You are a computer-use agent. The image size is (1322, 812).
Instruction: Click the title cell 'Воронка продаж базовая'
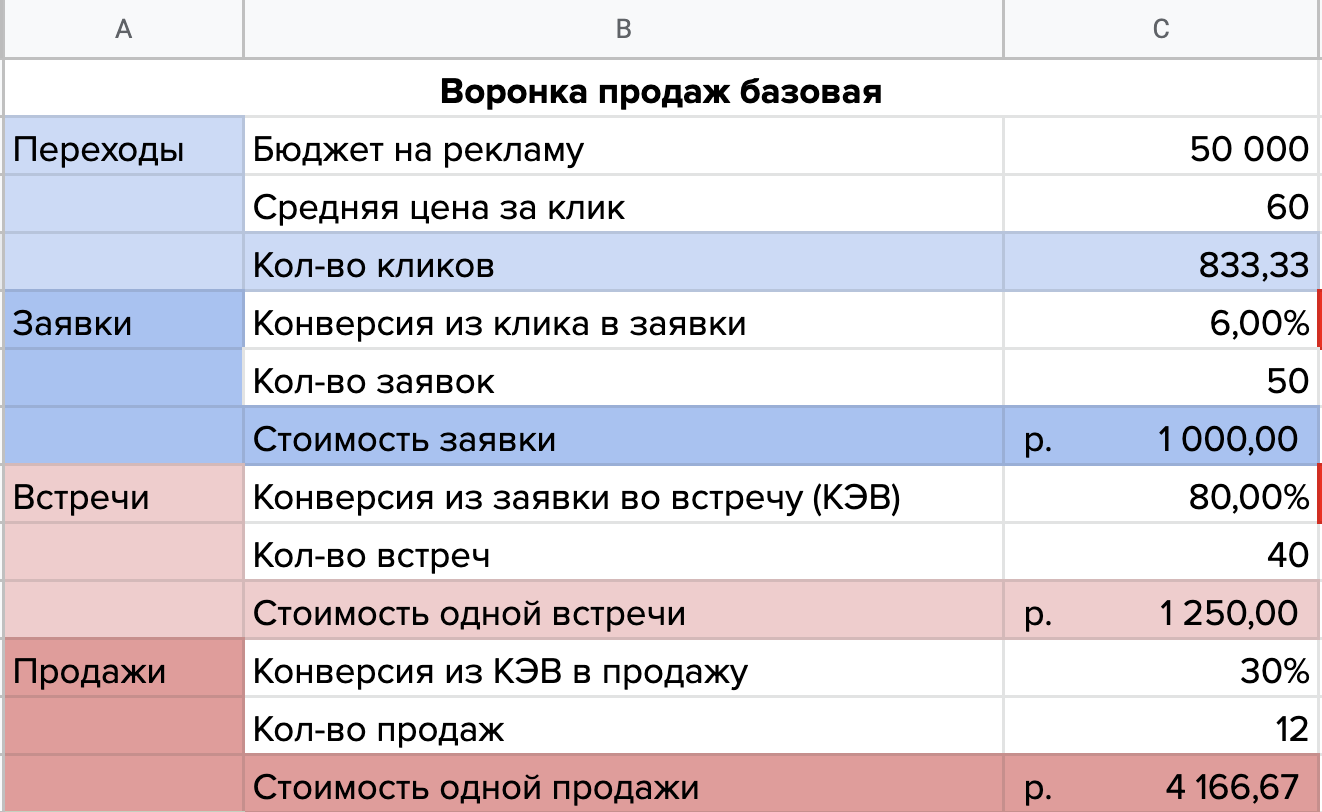click(662, 92)
